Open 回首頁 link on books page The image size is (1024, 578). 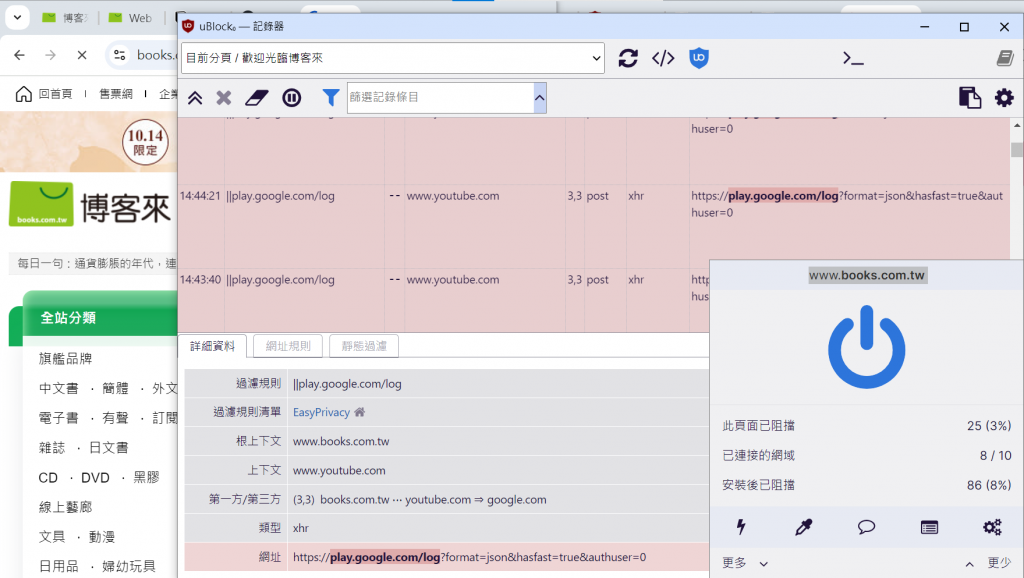tap(44, 94)
